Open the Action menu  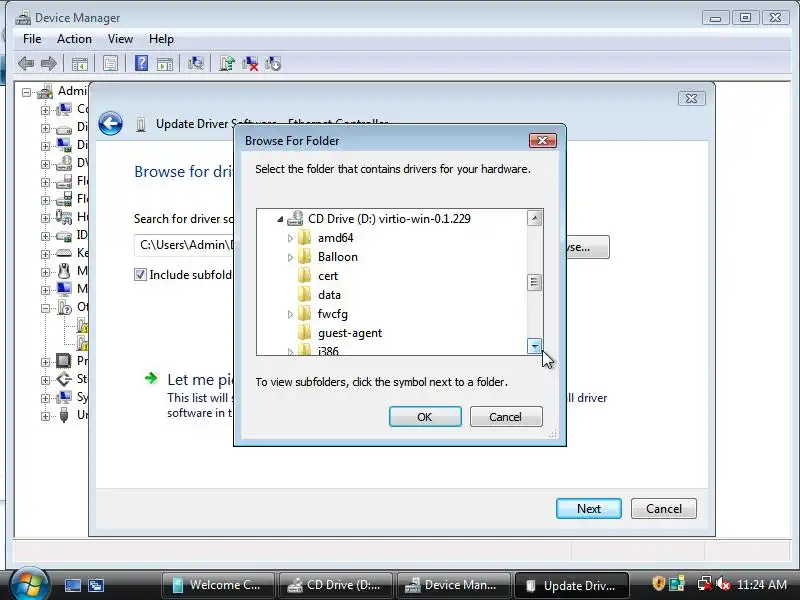(x=74, y=39)
